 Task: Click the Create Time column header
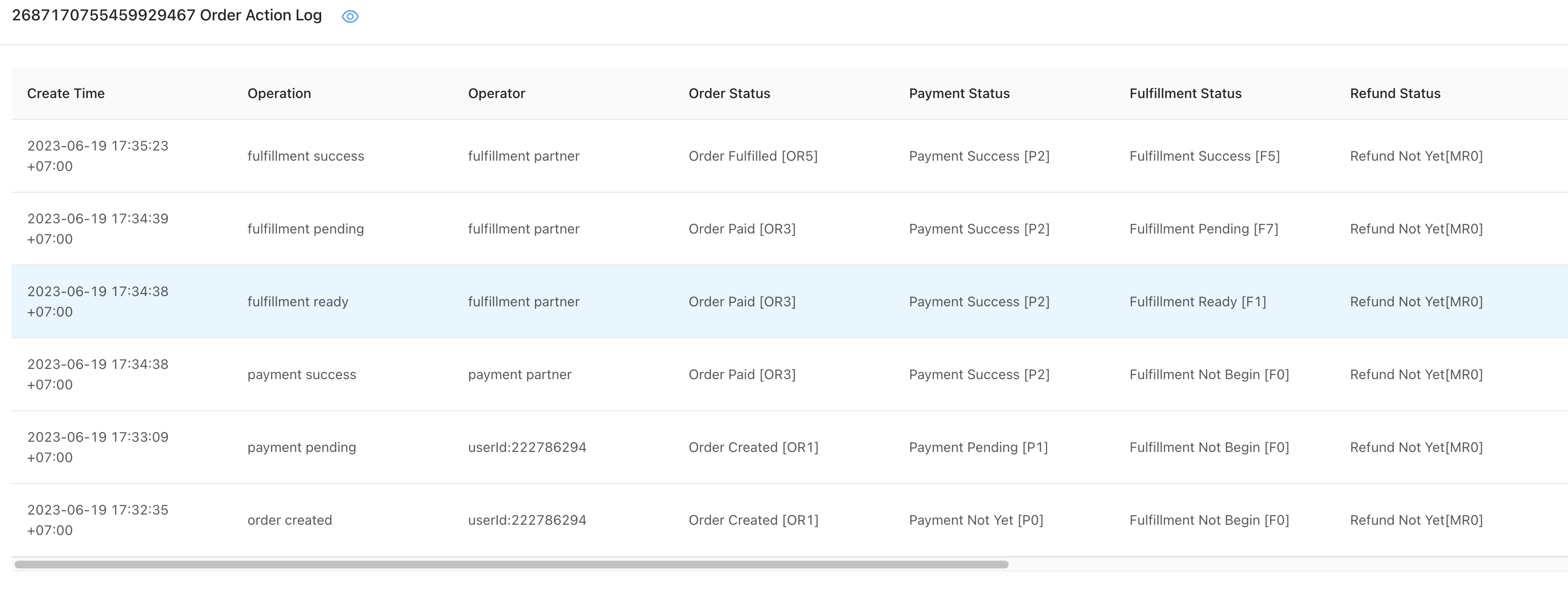point(66,93)
